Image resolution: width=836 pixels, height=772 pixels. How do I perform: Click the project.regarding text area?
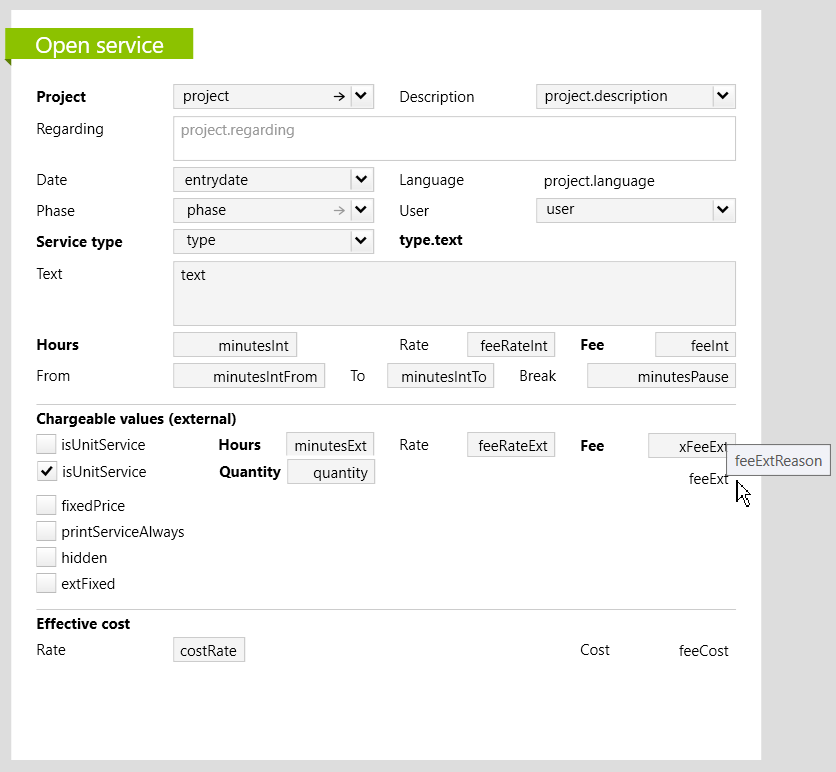tap(454, 138)
